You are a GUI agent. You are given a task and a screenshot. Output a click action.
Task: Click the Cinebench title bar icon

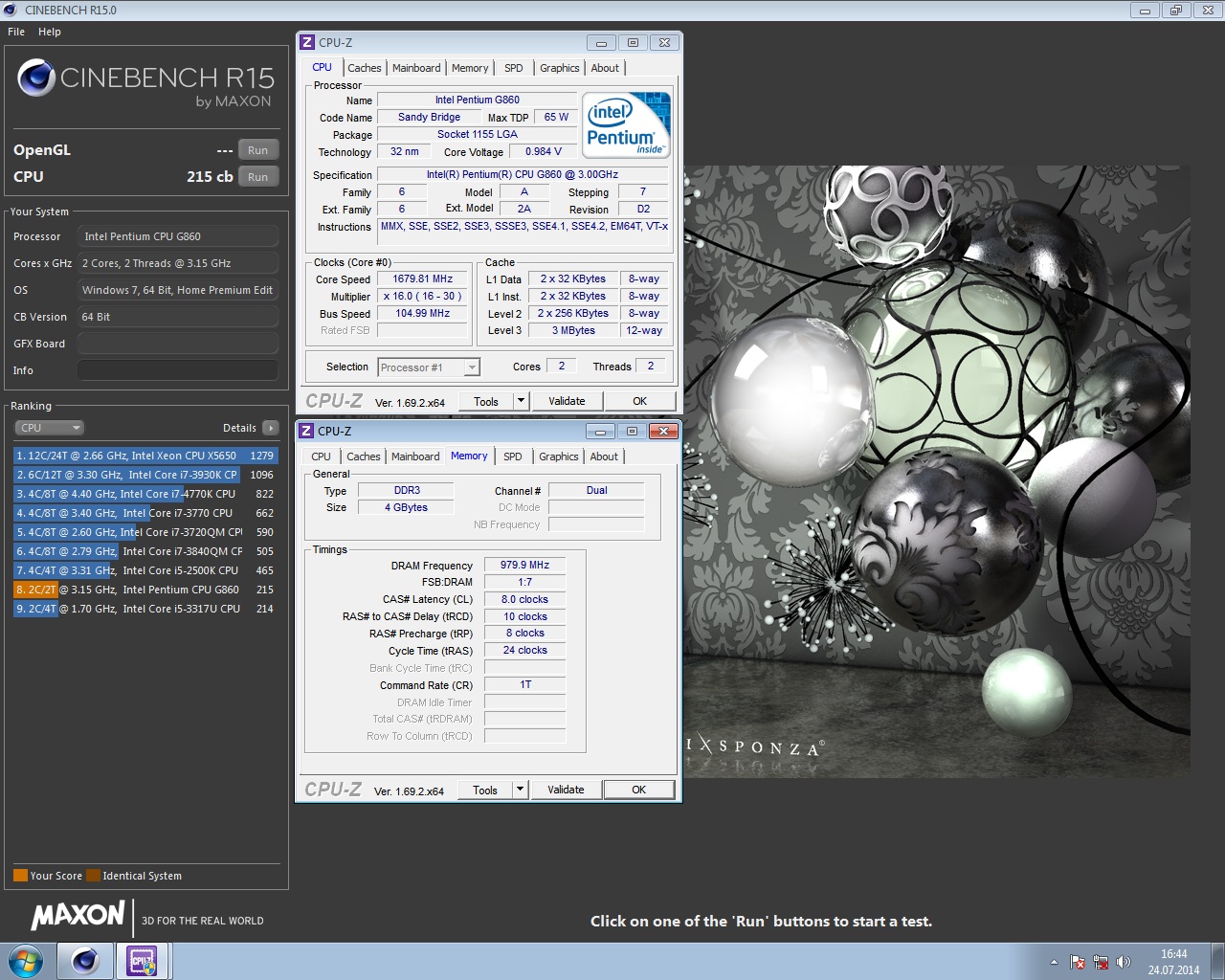coord(11,10)
